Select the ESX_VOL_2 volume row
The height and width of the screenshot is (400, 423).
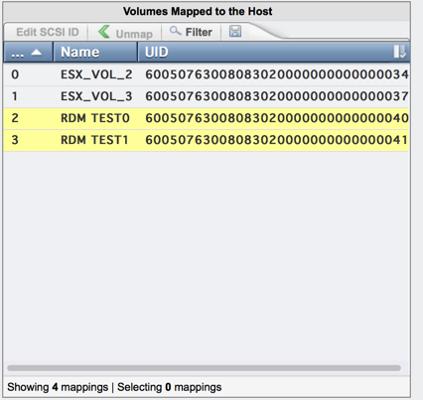click(x=206, y=74)
